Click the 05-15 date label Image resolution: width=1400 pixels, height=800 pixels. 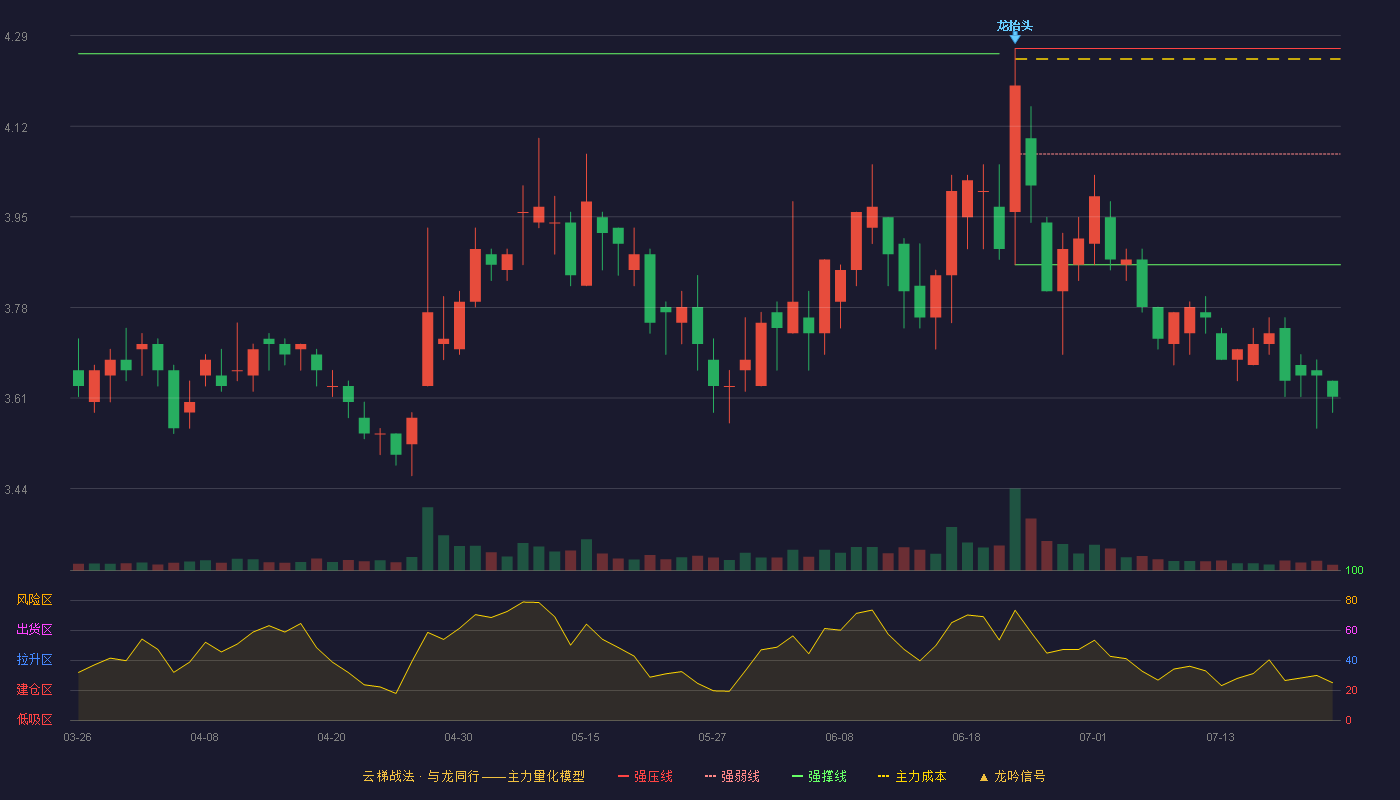(585, 737)
